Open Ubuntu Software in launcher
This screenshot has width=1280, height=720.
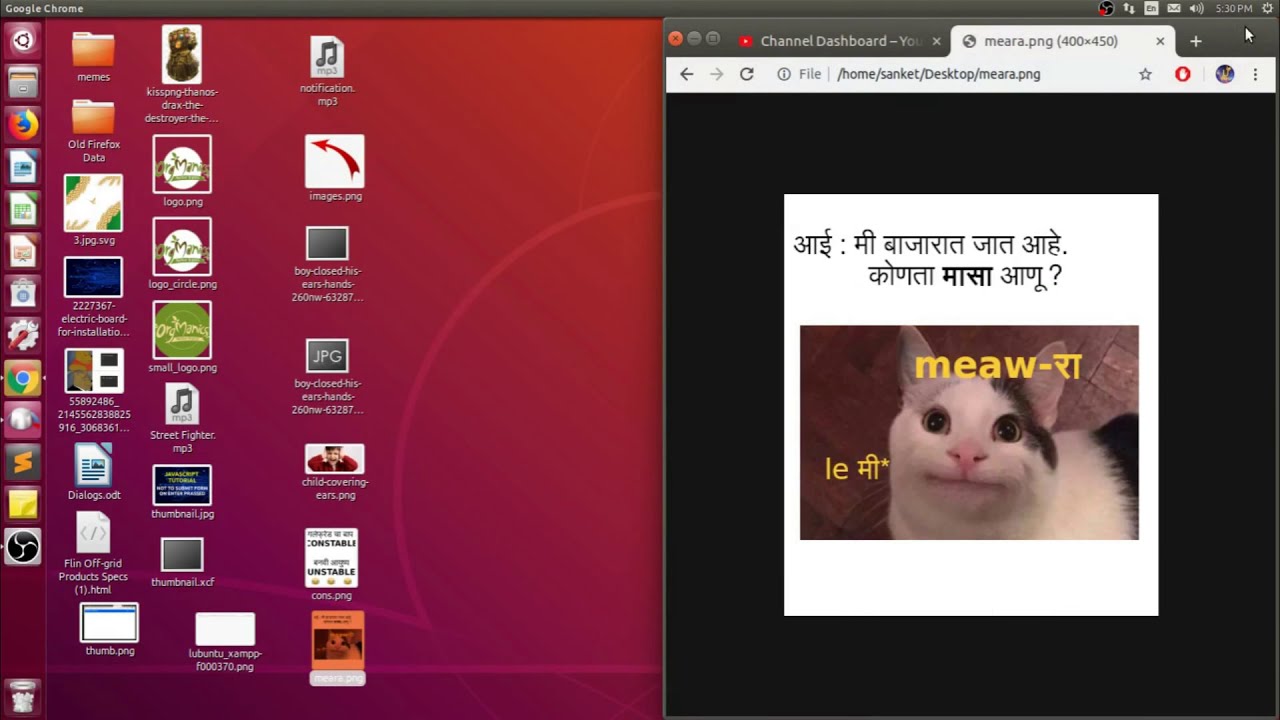[23, 294]
